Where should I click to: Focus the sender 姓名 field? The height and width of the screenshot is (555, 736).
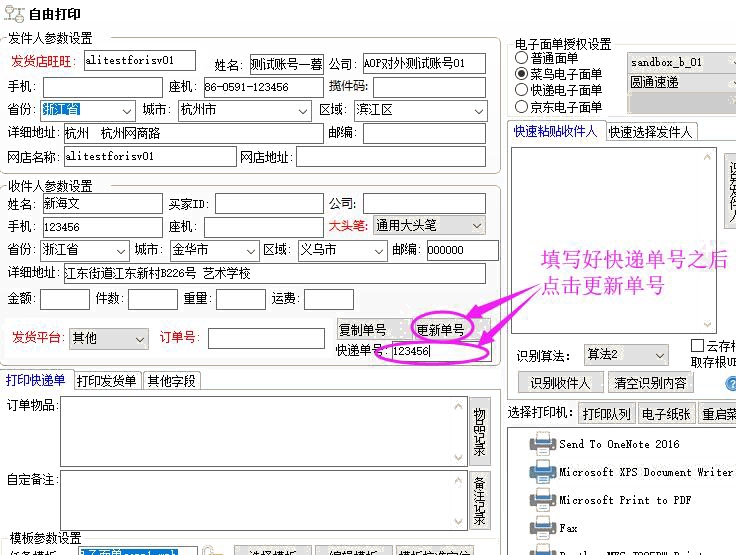point(286,64)
